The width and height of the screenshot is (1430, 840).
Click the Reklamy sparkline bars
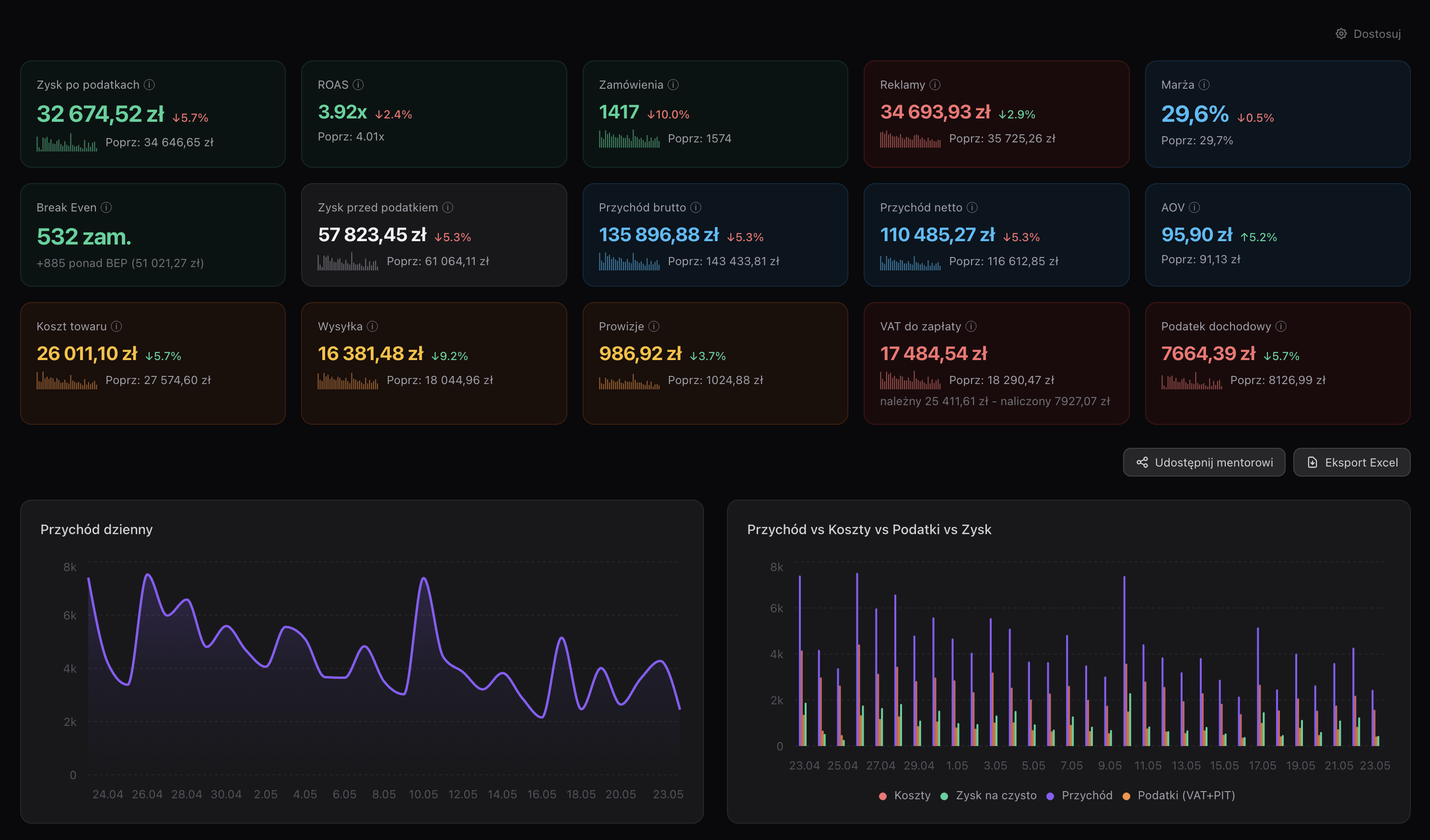(x=910, y=139)
